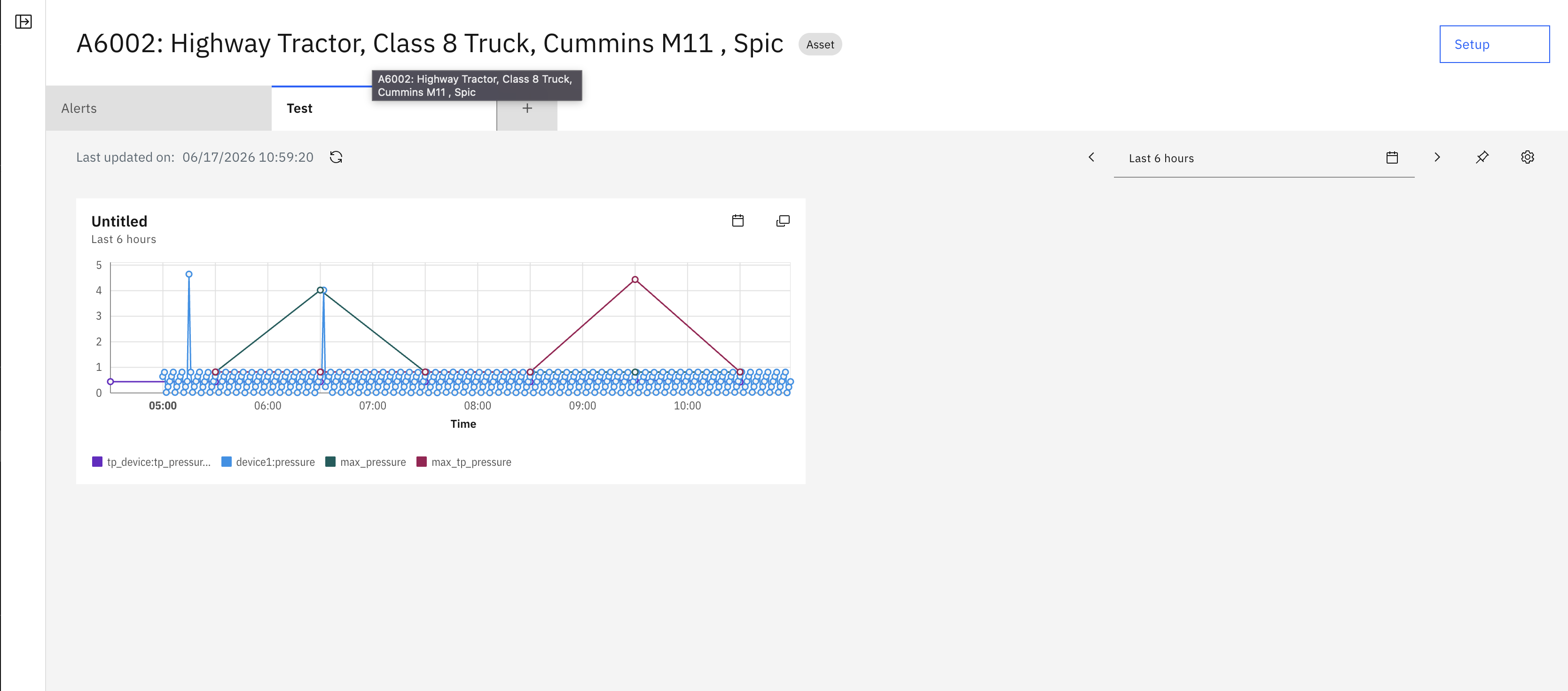1568x691 pixels.
Task: Go to previous time range
Action: click(x=1091, y=157)
